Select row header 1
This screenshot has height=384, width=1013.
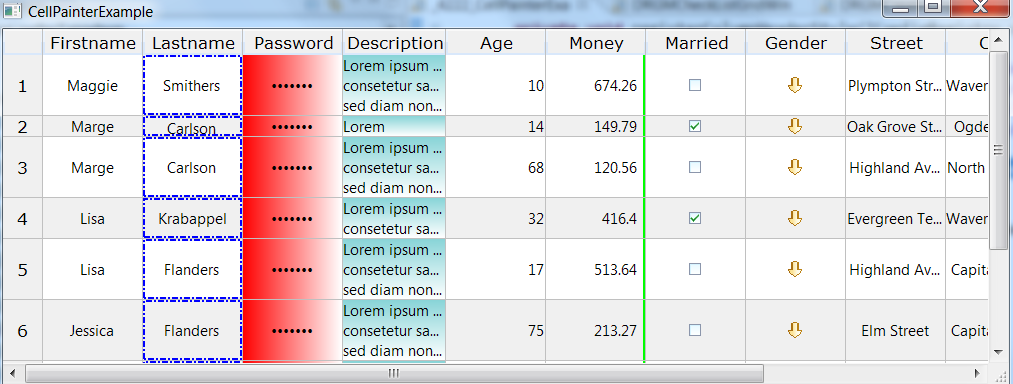23,85
